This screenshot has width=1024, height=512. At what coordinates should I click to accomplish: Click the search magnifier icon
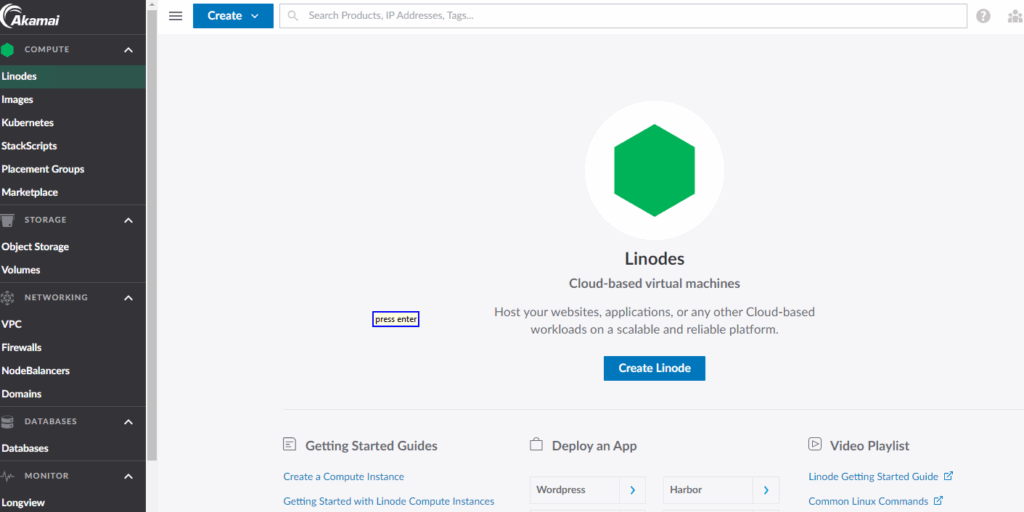tap(293, 16)
